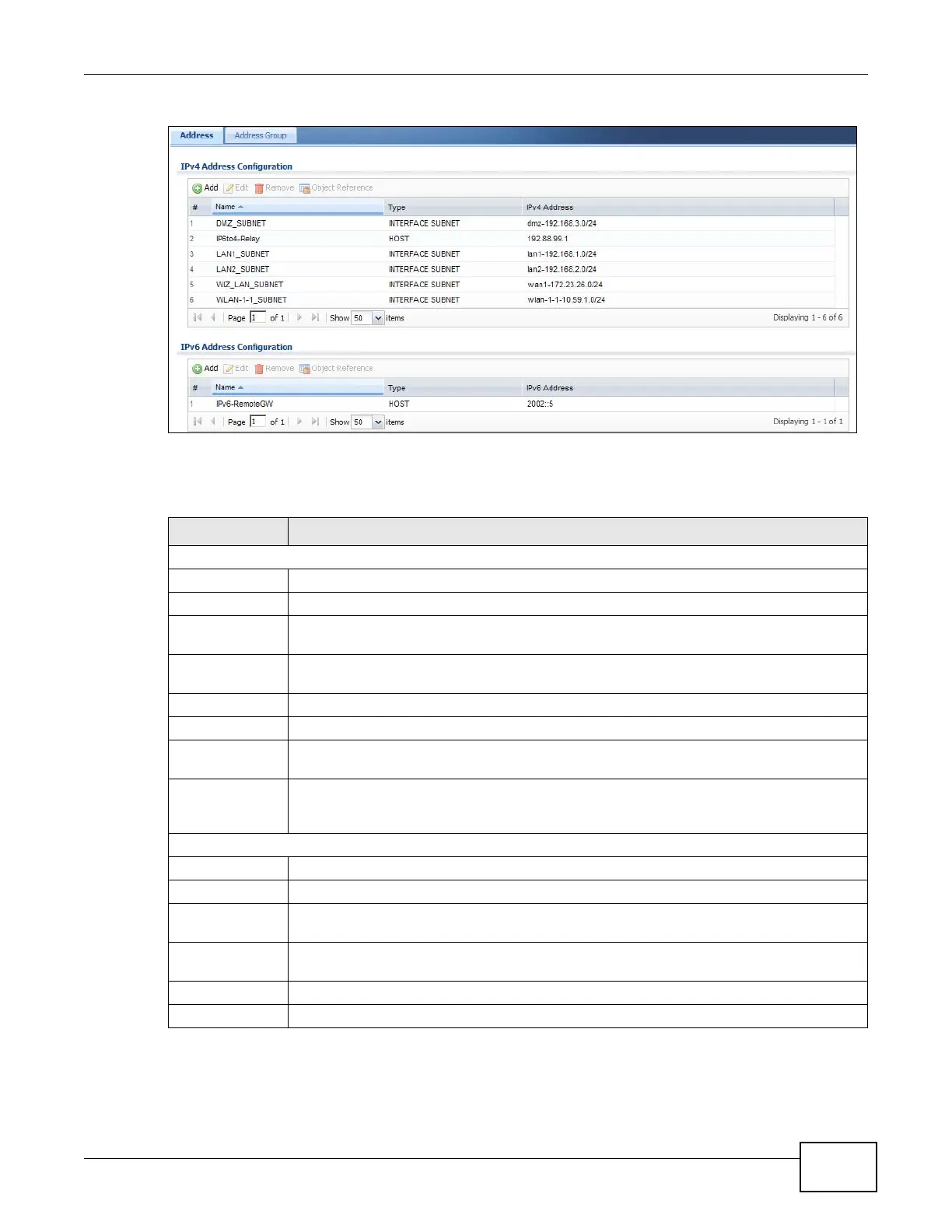The image size is (952, 1232).
Task: Click Edit in the IPv4 Address Configuration toolbar
Action: (236, 188)
